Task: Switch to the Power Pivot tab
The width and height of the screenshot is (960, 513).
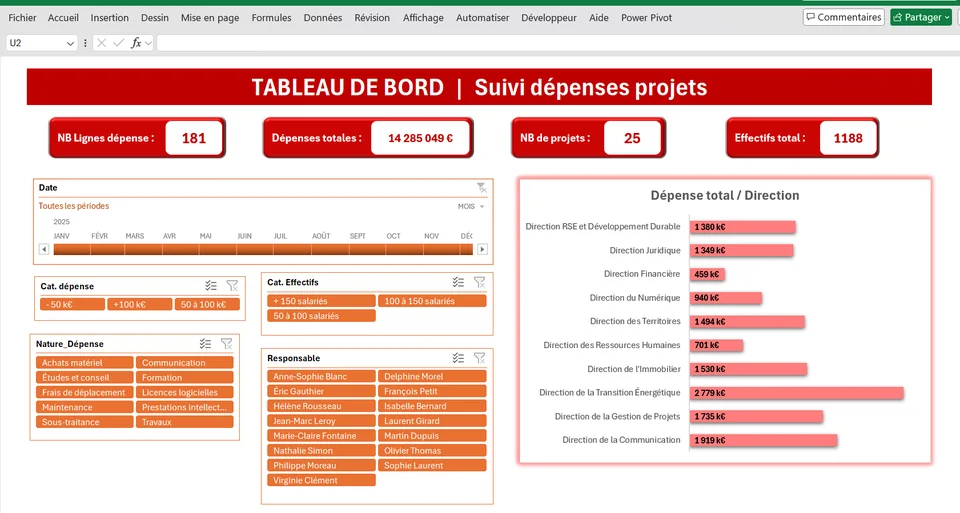Action: point(647,18)
